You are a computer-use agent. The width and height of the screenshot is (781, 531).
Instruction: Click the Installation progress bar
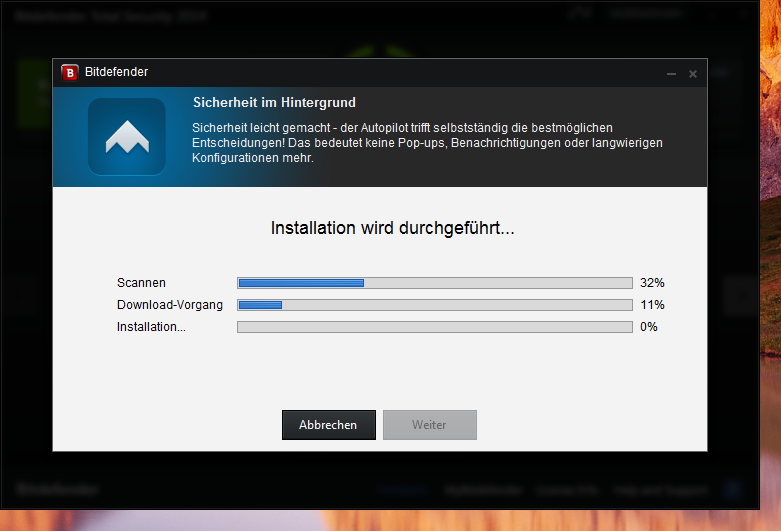[435, 327]
